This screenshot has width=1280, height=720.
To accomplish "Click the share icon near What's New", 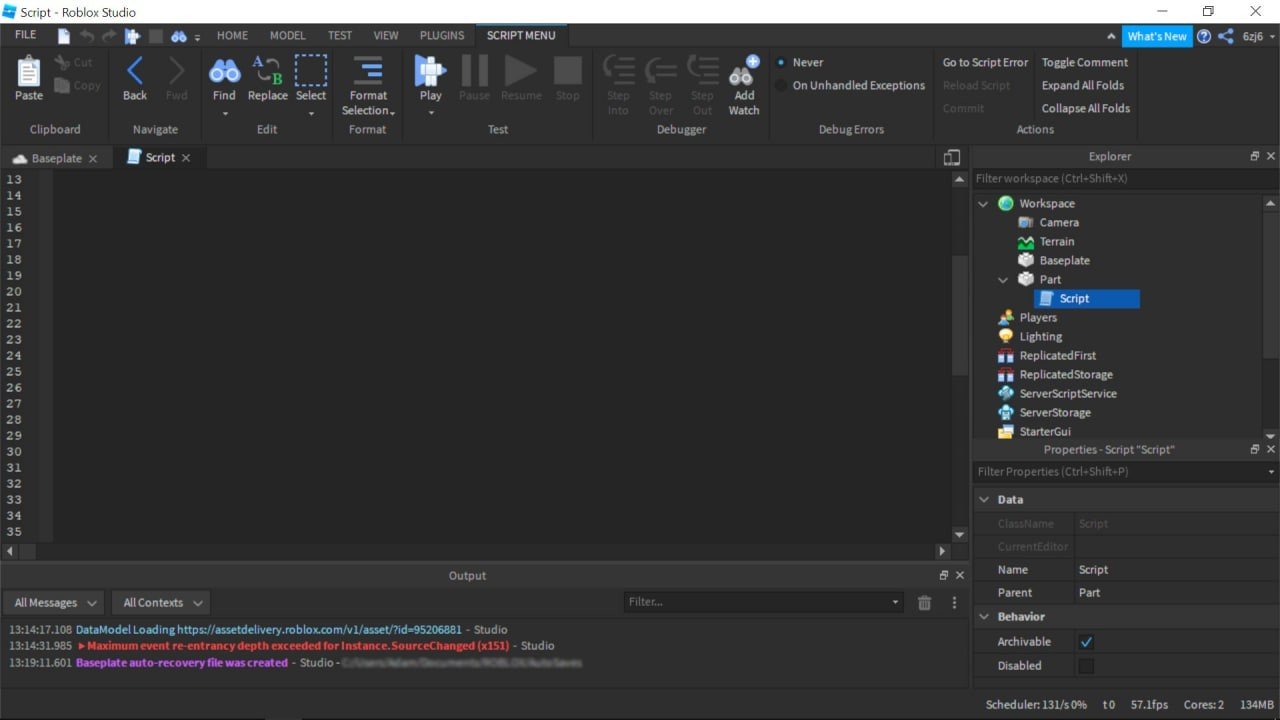I will (1225, 36).
